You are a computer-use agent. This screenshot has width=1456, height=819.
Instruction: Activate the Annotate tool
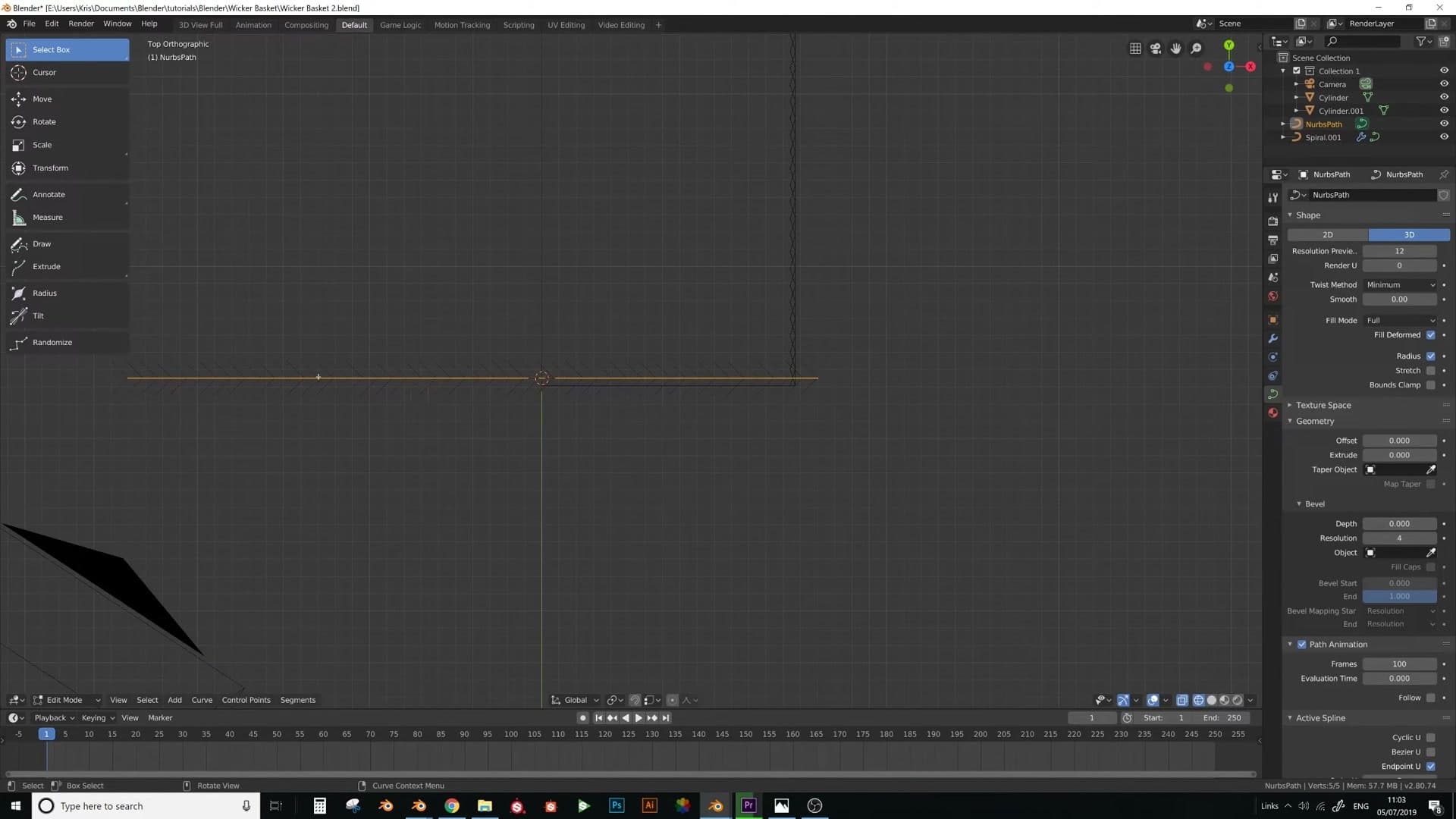67,195
